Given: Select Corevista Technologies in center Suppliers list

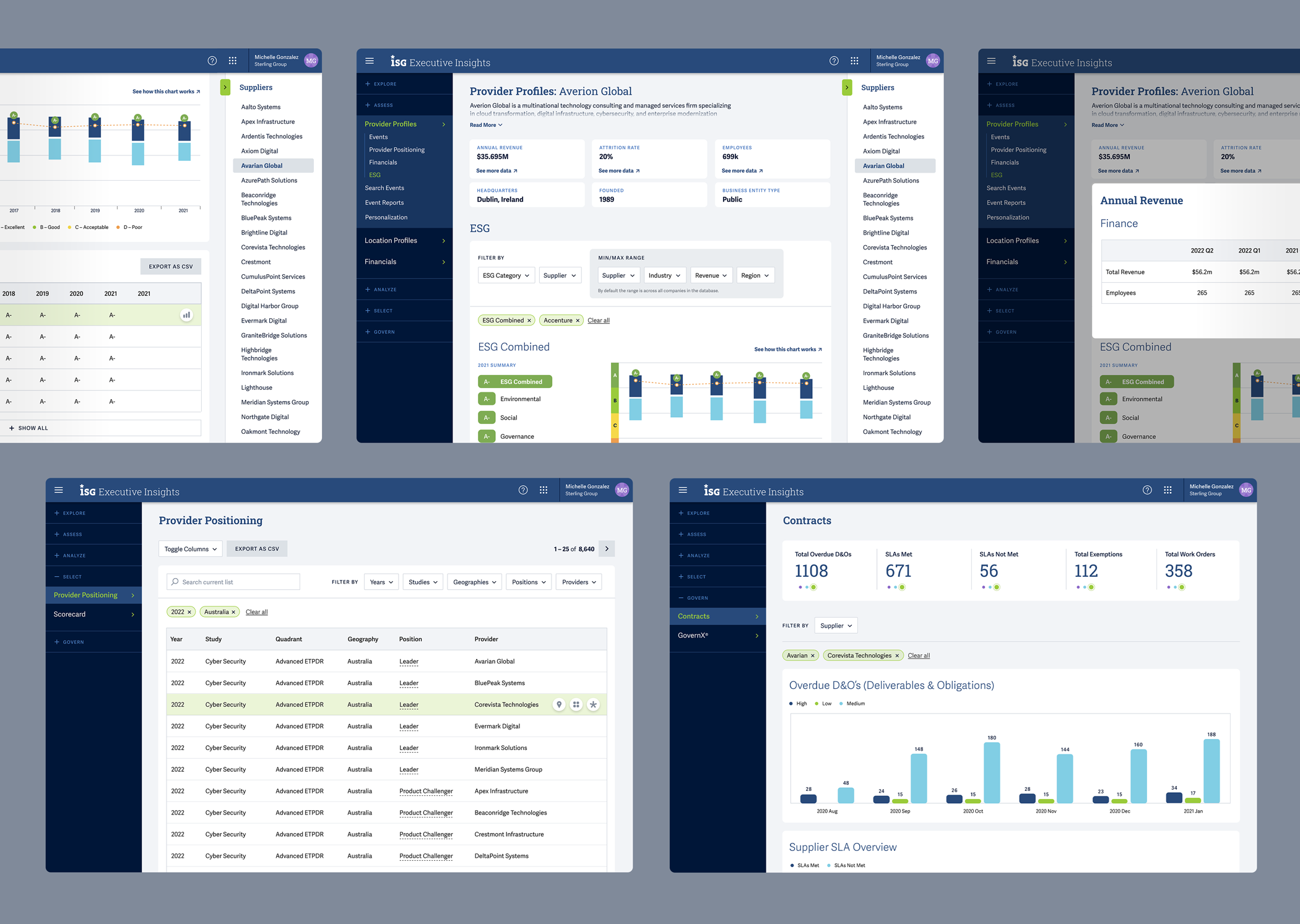Looking at the screenshot, I should pyautogui.click(x=895, y=248).
